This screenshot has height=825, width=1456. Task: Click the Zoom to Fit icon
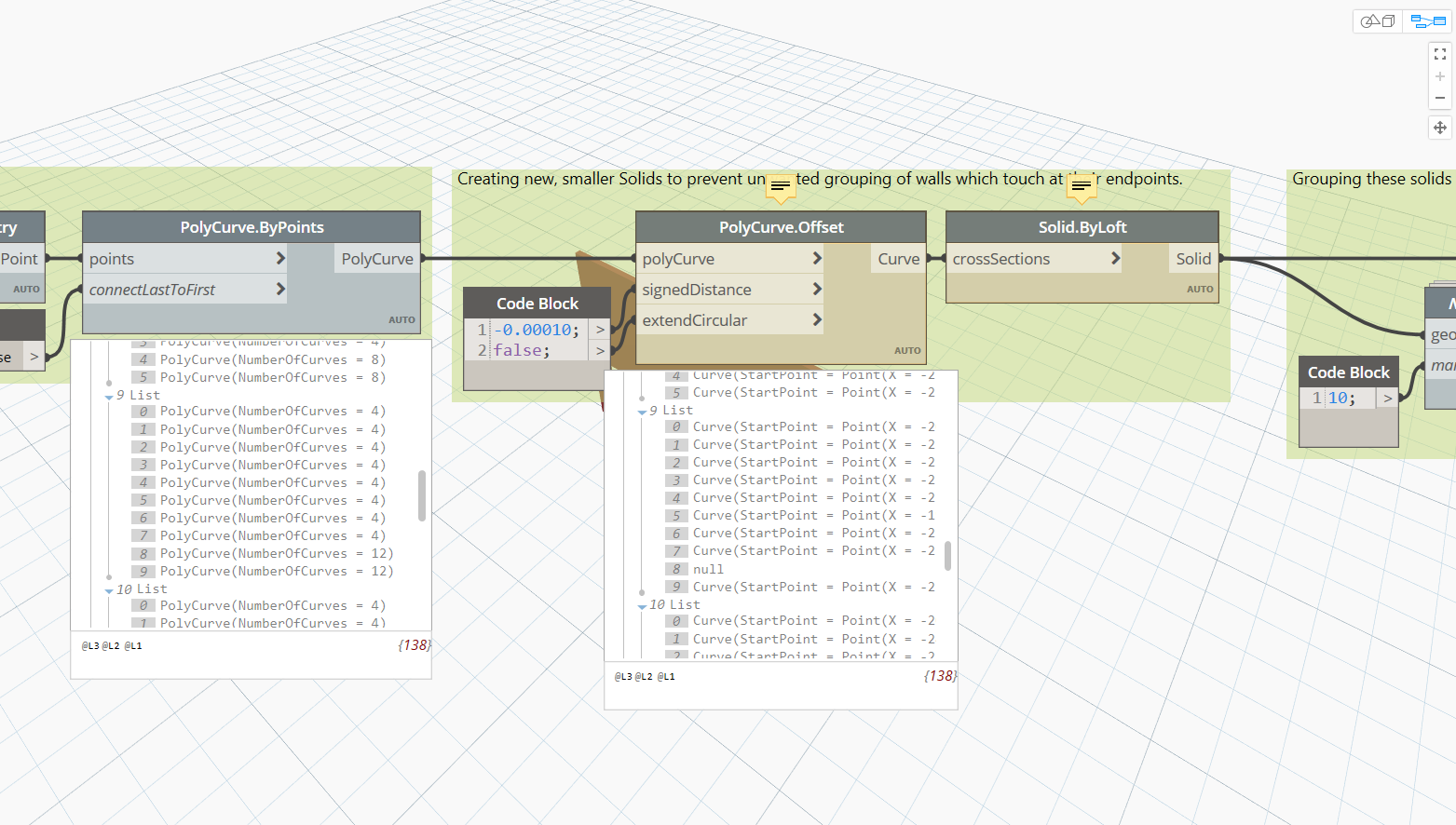[1440, 54]
